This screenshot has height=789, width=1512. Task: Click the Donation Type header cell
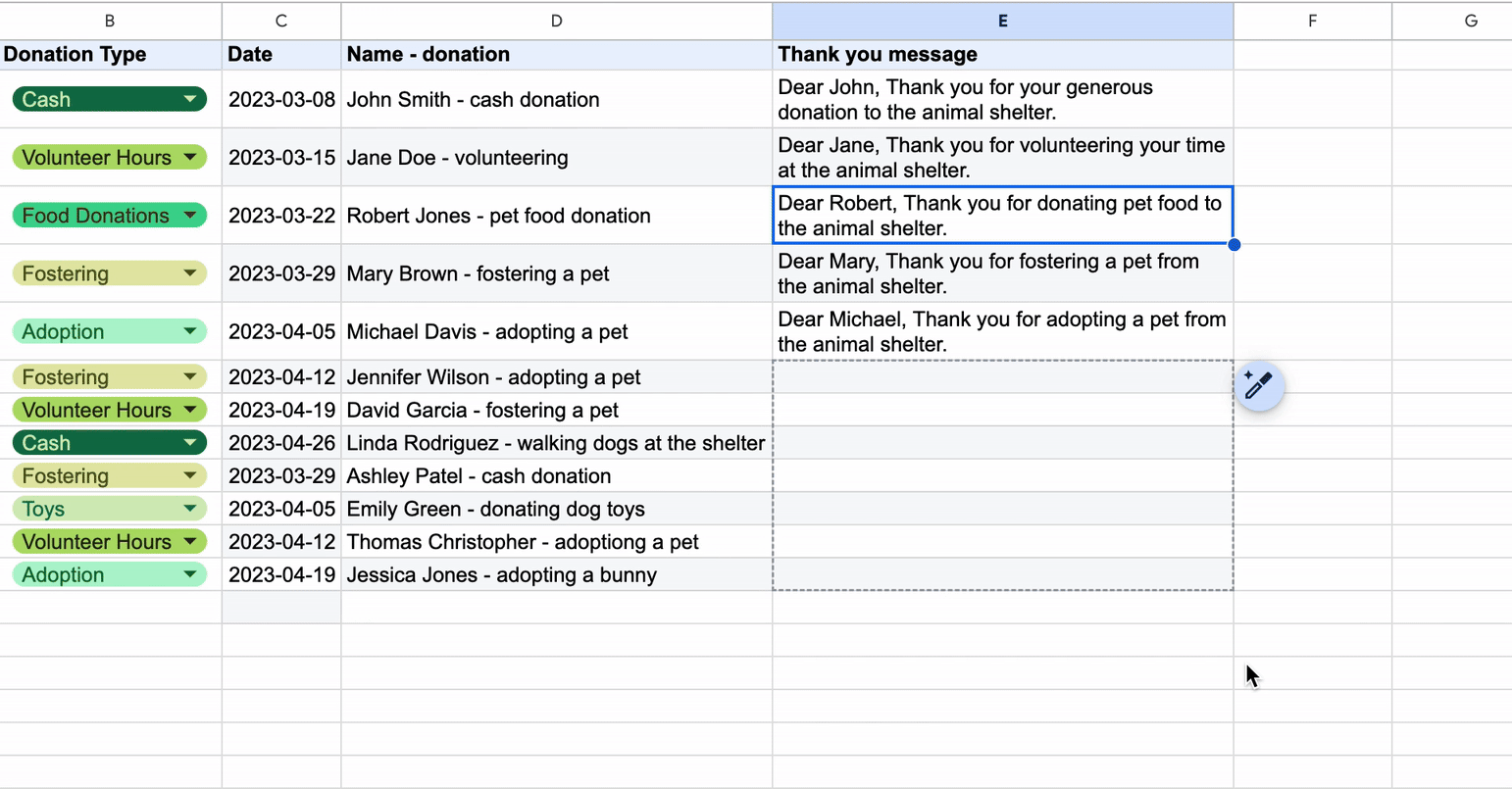click(x=110, y=54)
